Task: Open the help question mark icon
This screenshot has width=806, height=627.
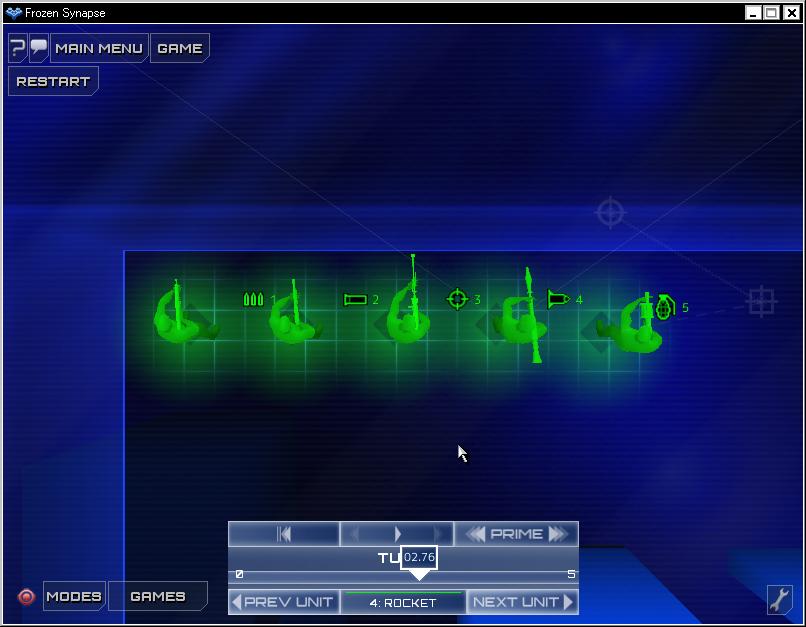Action: click(x=17, y=48)
